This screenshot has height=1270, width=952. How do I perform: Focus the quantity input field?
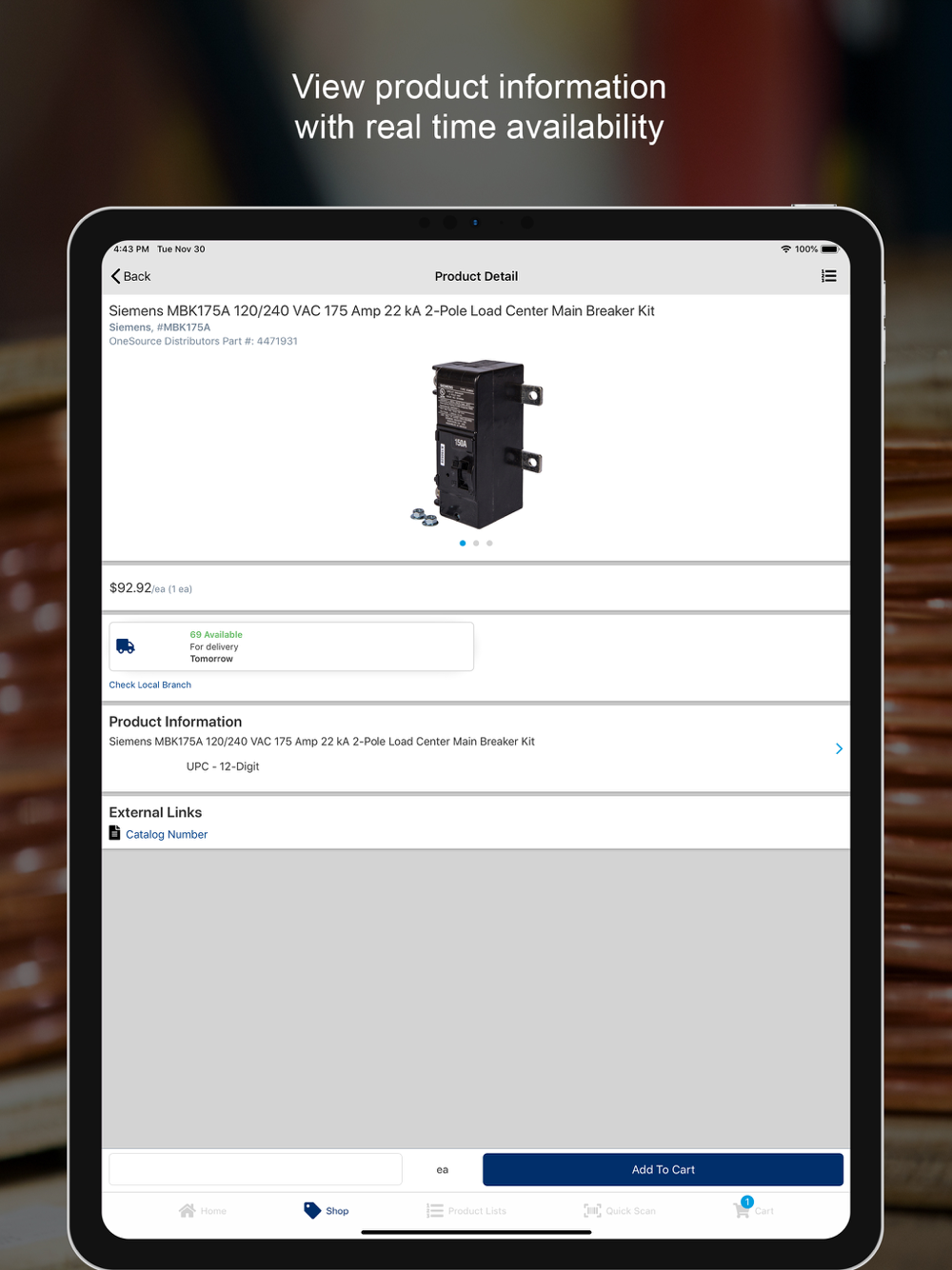(255, 1170)
